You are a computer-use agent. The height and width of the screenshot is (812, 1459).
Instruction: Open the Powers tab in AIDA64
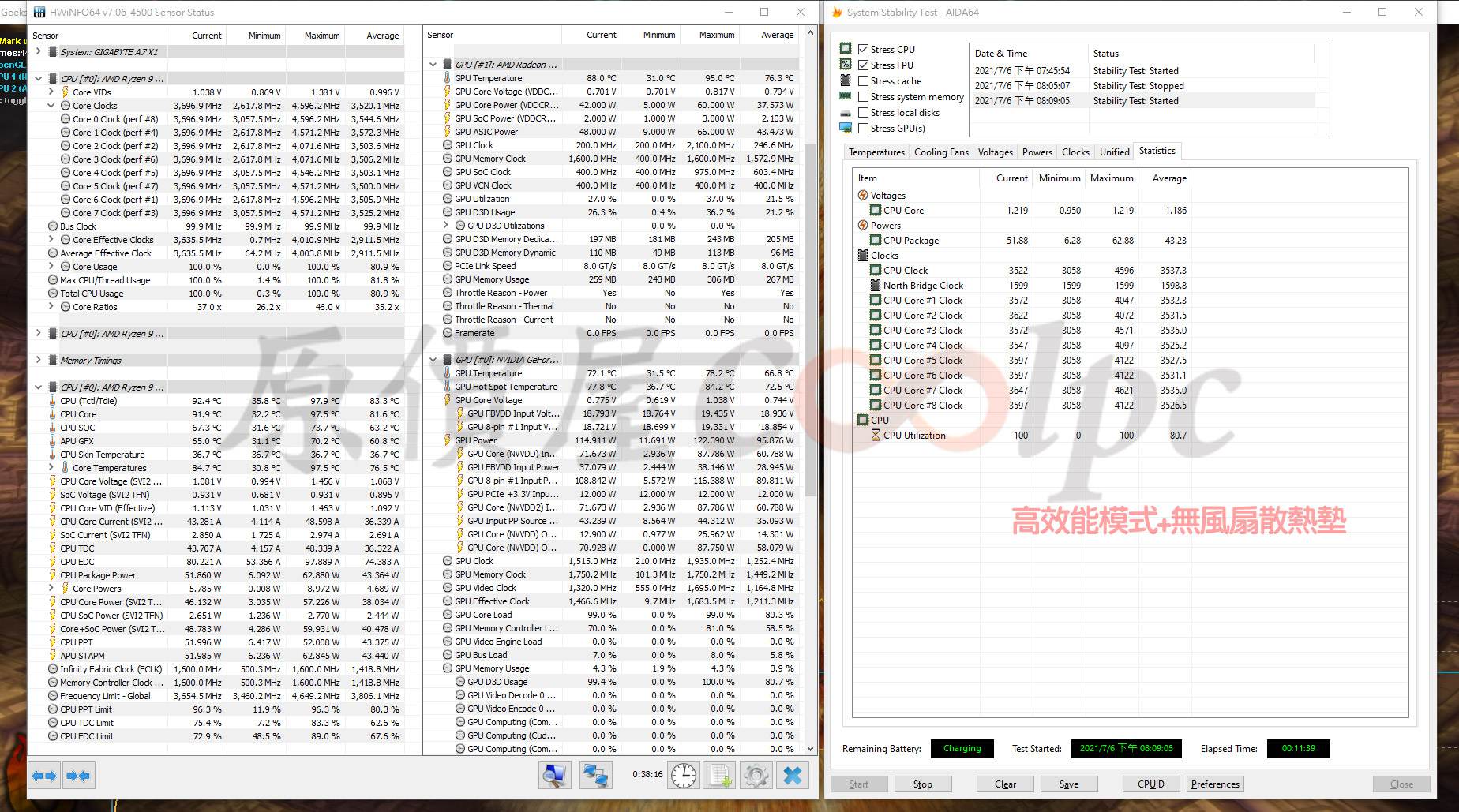(x=1037, y=152)
